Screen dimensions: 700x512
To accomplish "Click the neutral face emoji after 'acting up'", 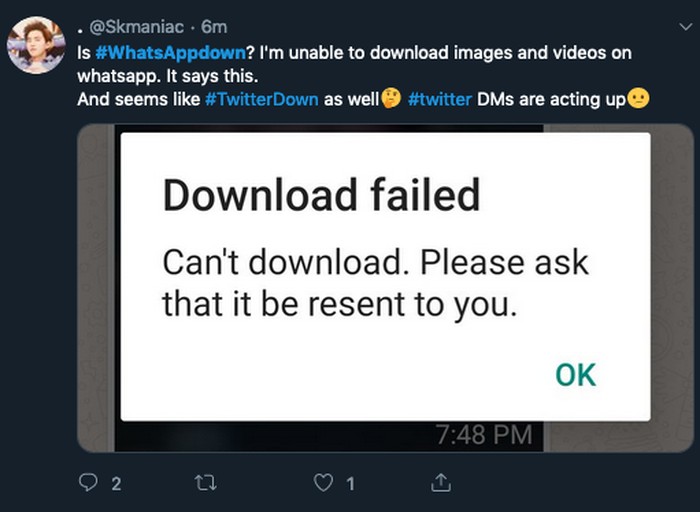I will tap(639, 101).
